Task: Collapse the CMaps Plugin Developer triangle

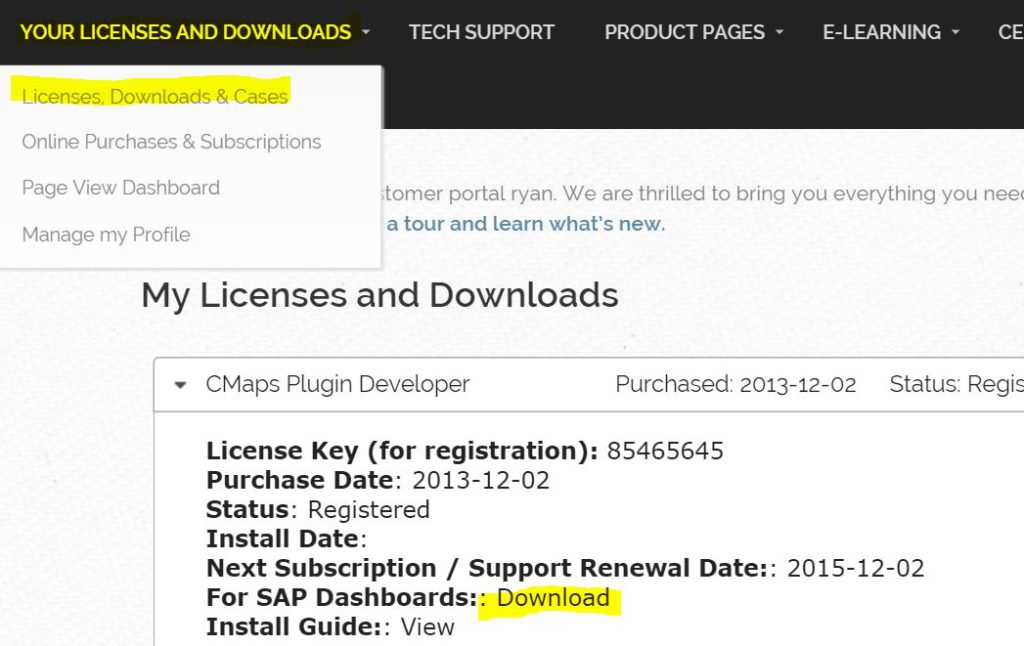Action: coord(181,385)
